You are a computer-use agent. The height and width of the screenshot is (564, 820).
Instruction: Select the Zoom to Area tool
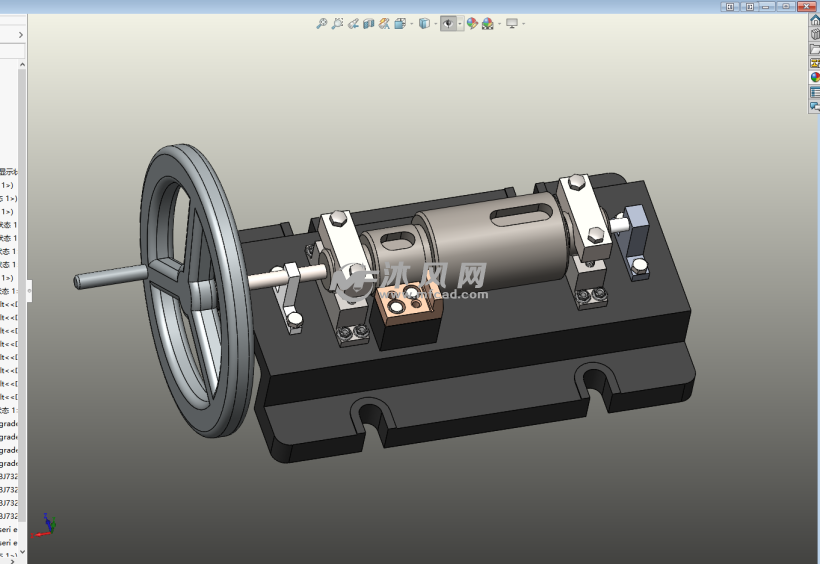tap(338, 23)
